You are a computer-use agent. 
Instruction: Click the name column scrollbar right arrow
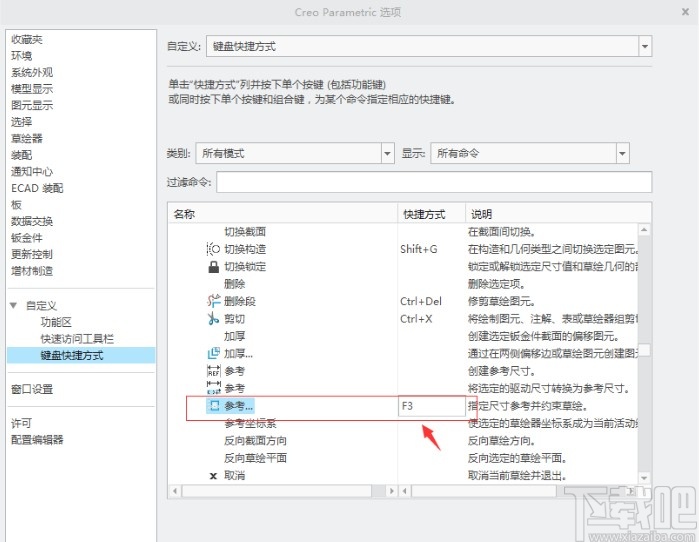point(391,491)
